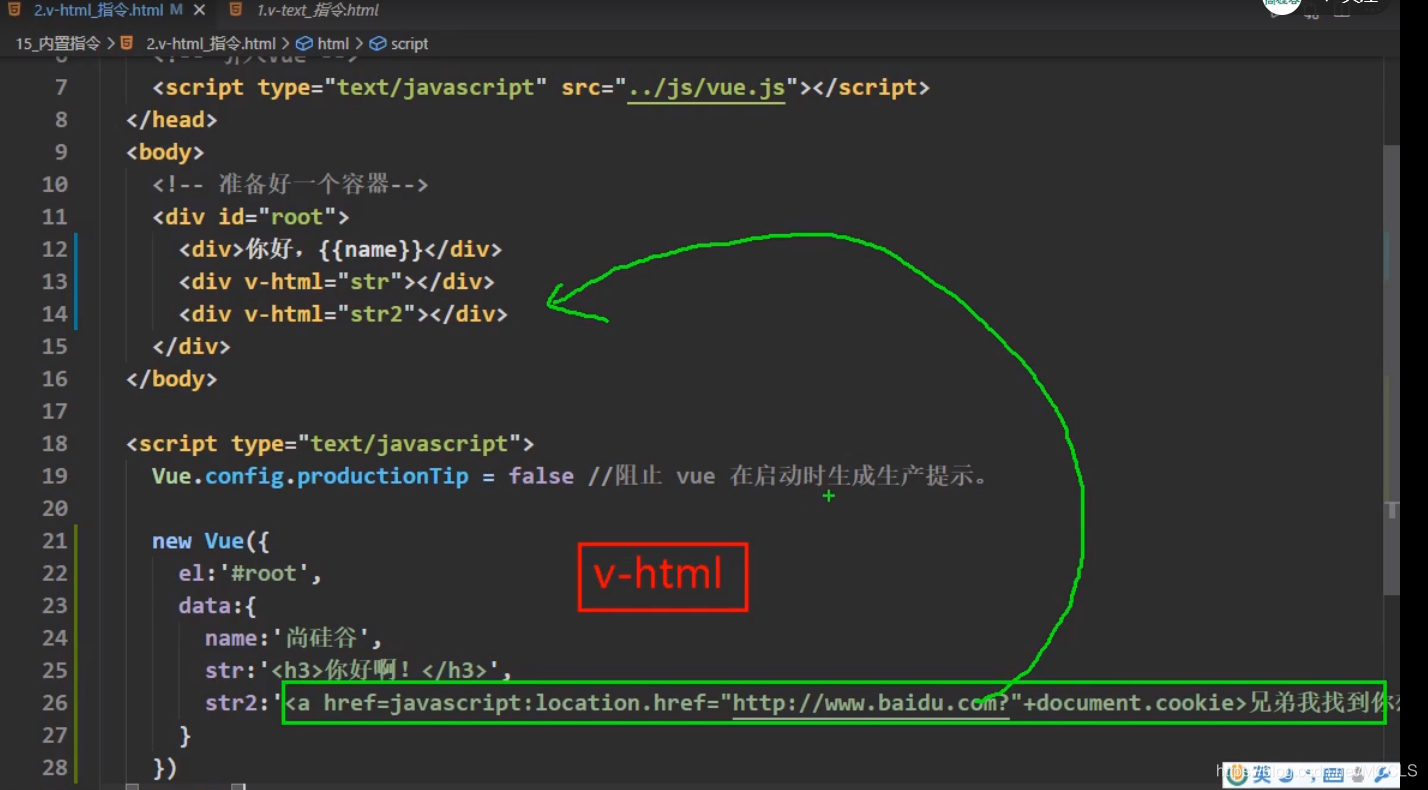Click the cube icon beside breadcrumb html

click(305, 44)
